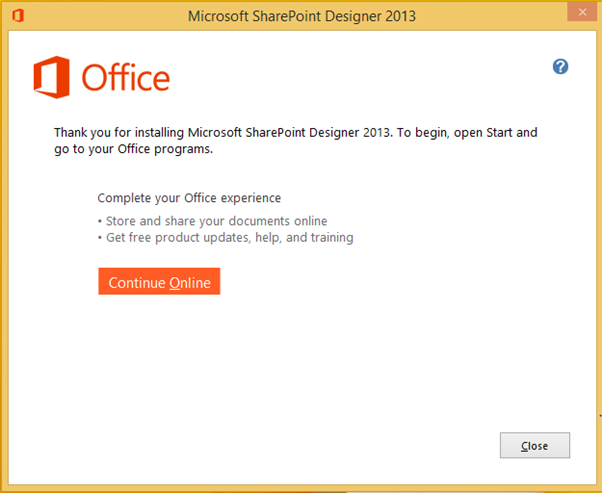Click 'Get free product updates, help, and training'

coord(230,238)
